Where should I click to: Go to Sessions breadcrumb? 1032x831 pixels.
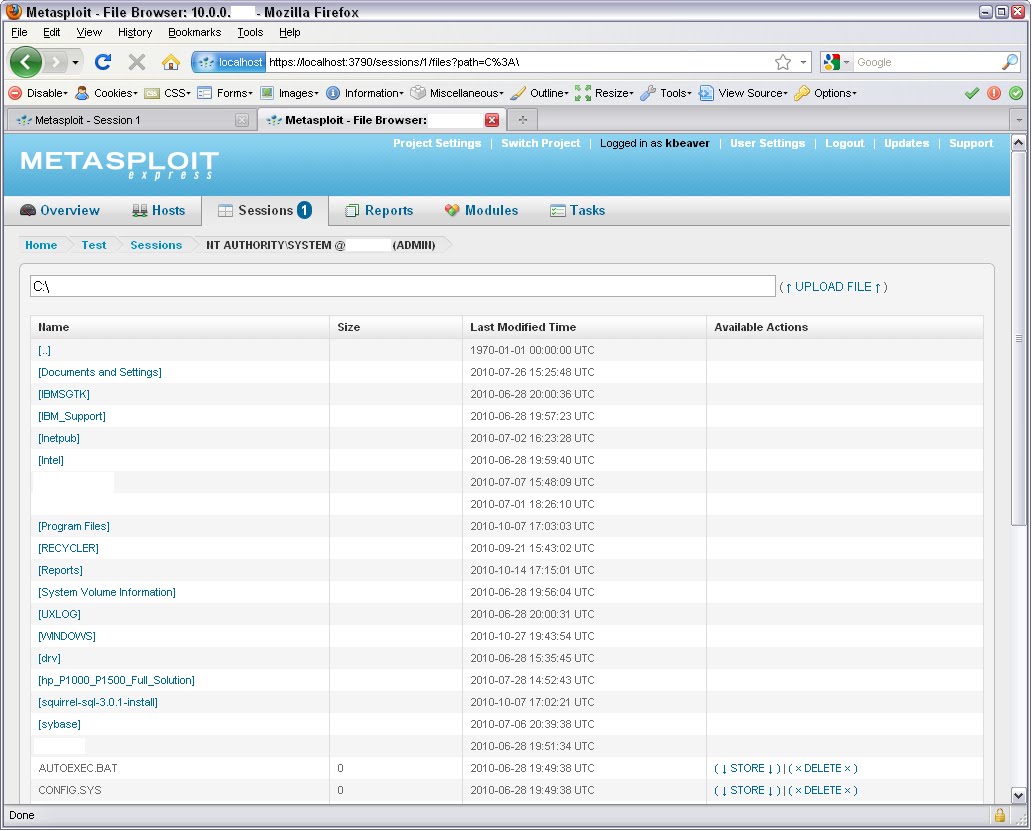click(x=156, y=245)
